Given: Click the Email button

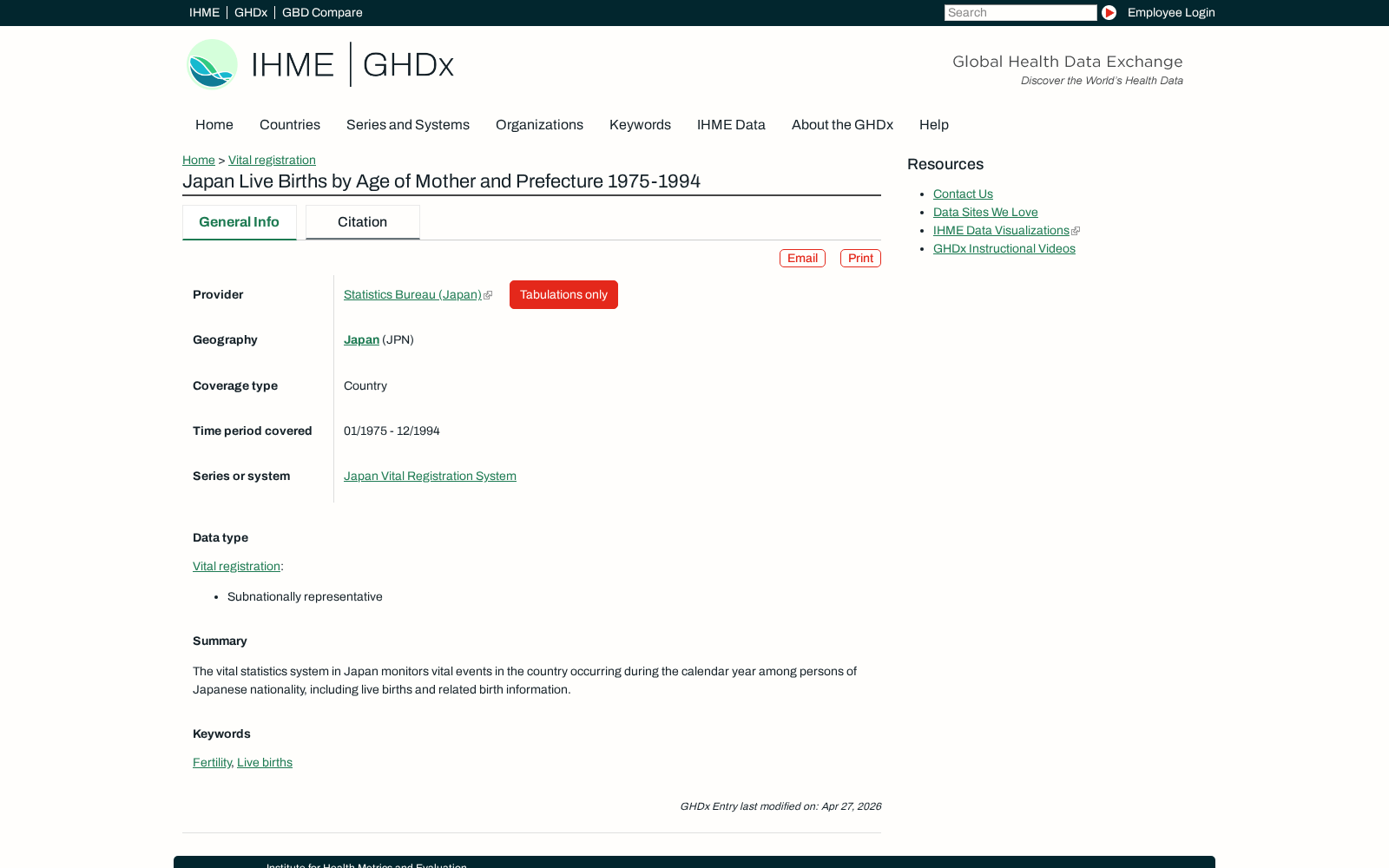Looking at the screenshot, I should [802, 258].
